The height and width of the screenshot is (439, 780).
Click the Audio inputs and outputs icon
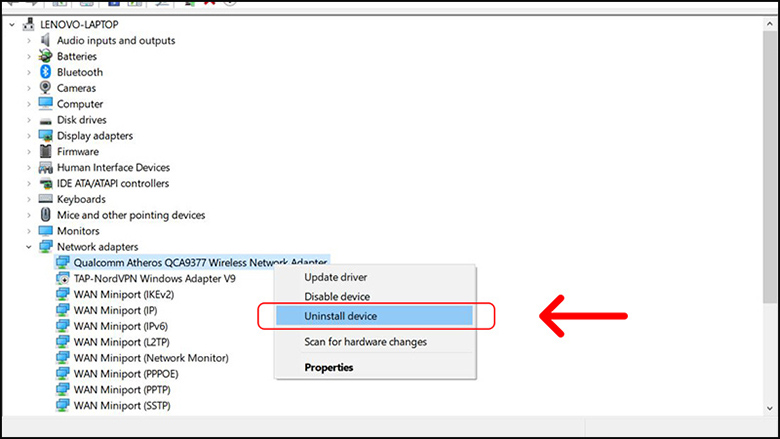(45, 40)
